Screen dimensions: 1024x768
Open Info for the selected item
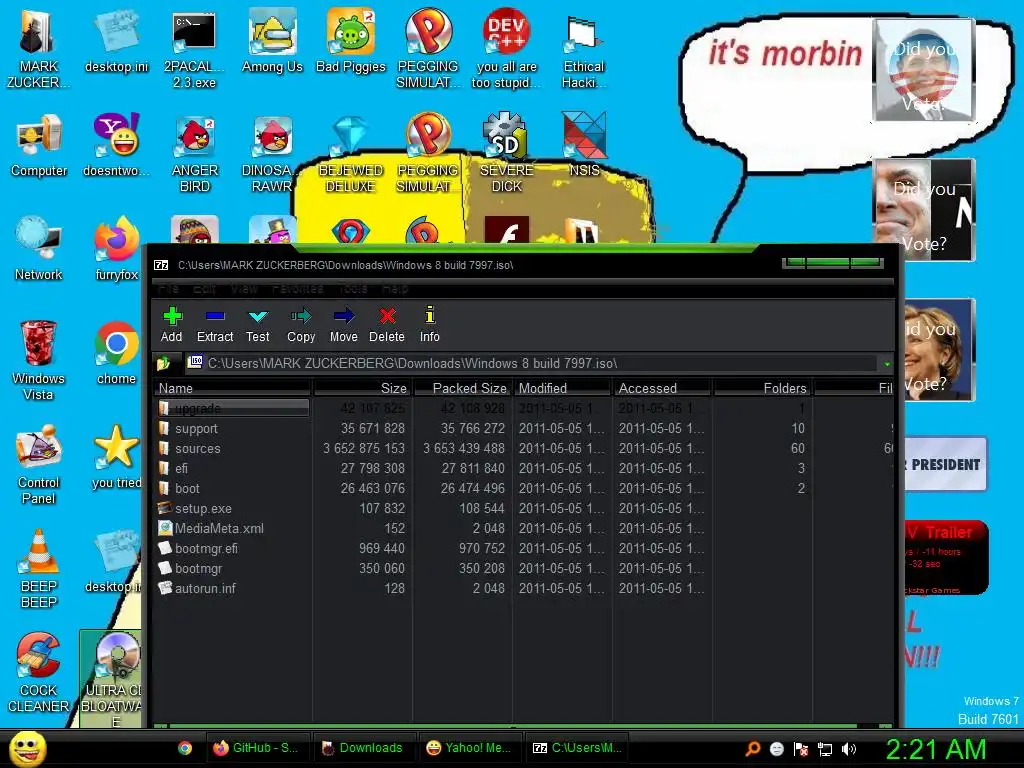[430, 325]
